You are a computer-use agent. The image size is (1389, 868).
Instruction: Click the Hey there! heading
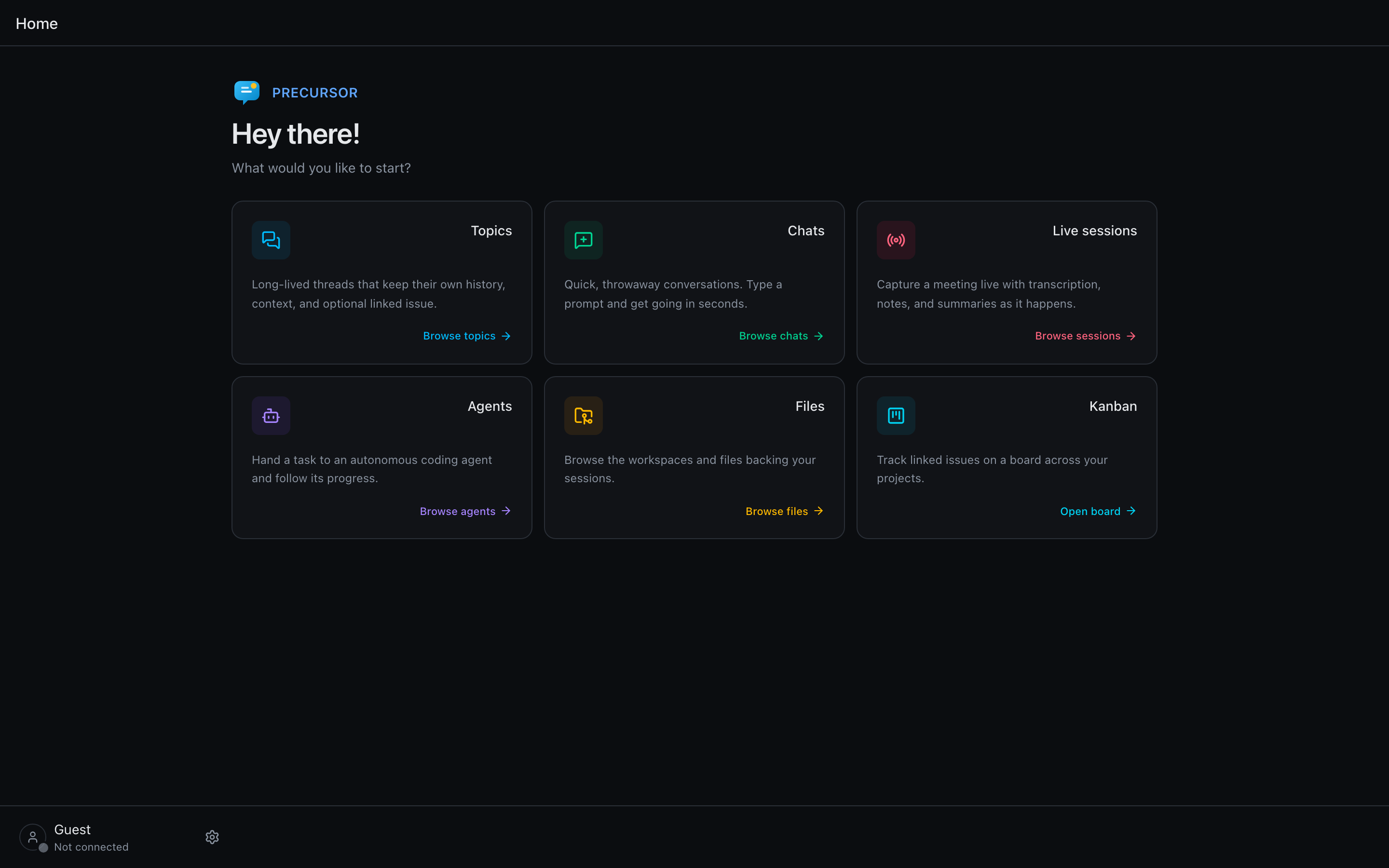(296, 135)
